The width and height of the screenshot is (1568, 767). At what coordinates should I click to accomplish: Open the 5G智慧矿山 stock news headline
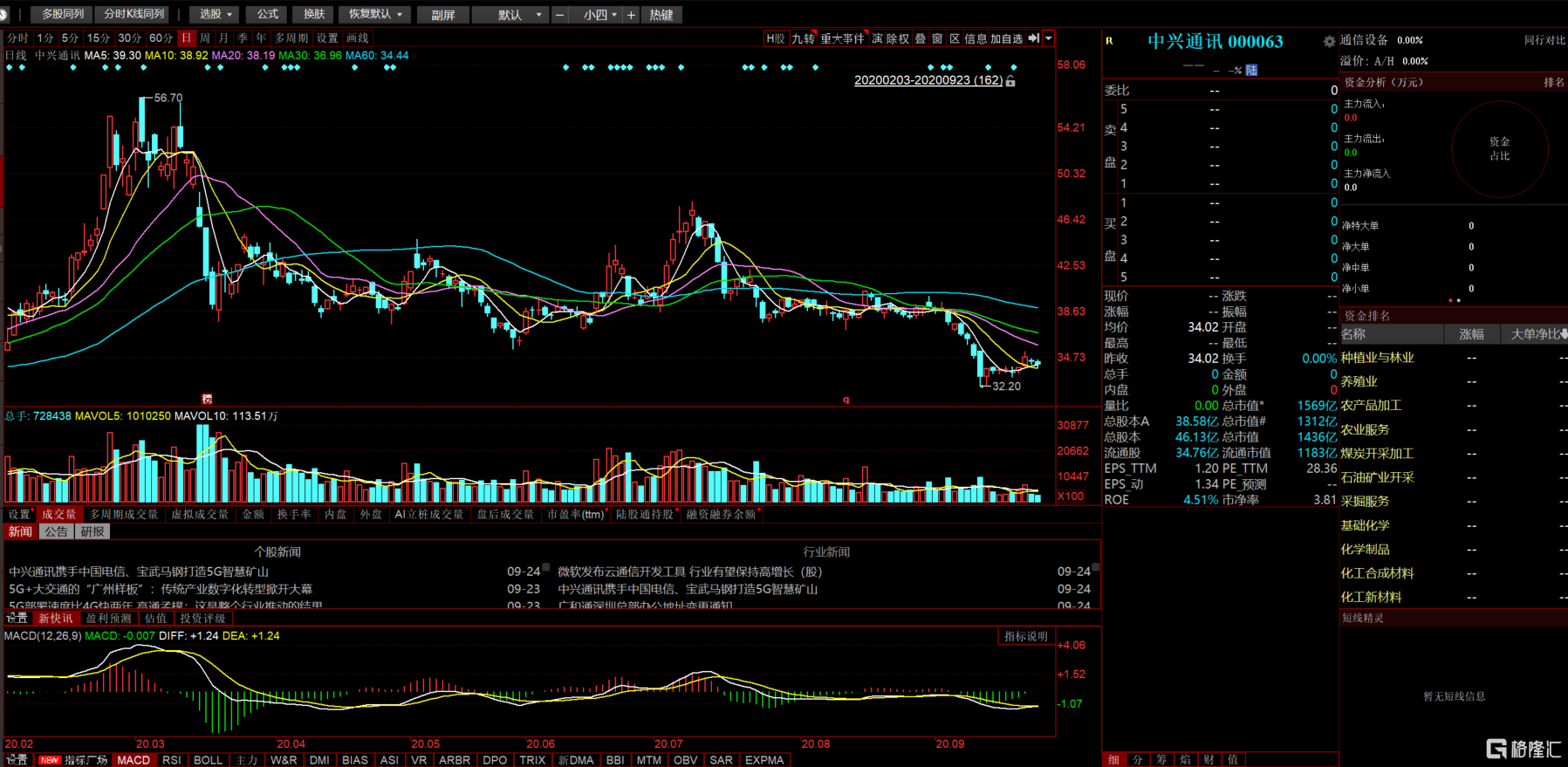140,572
